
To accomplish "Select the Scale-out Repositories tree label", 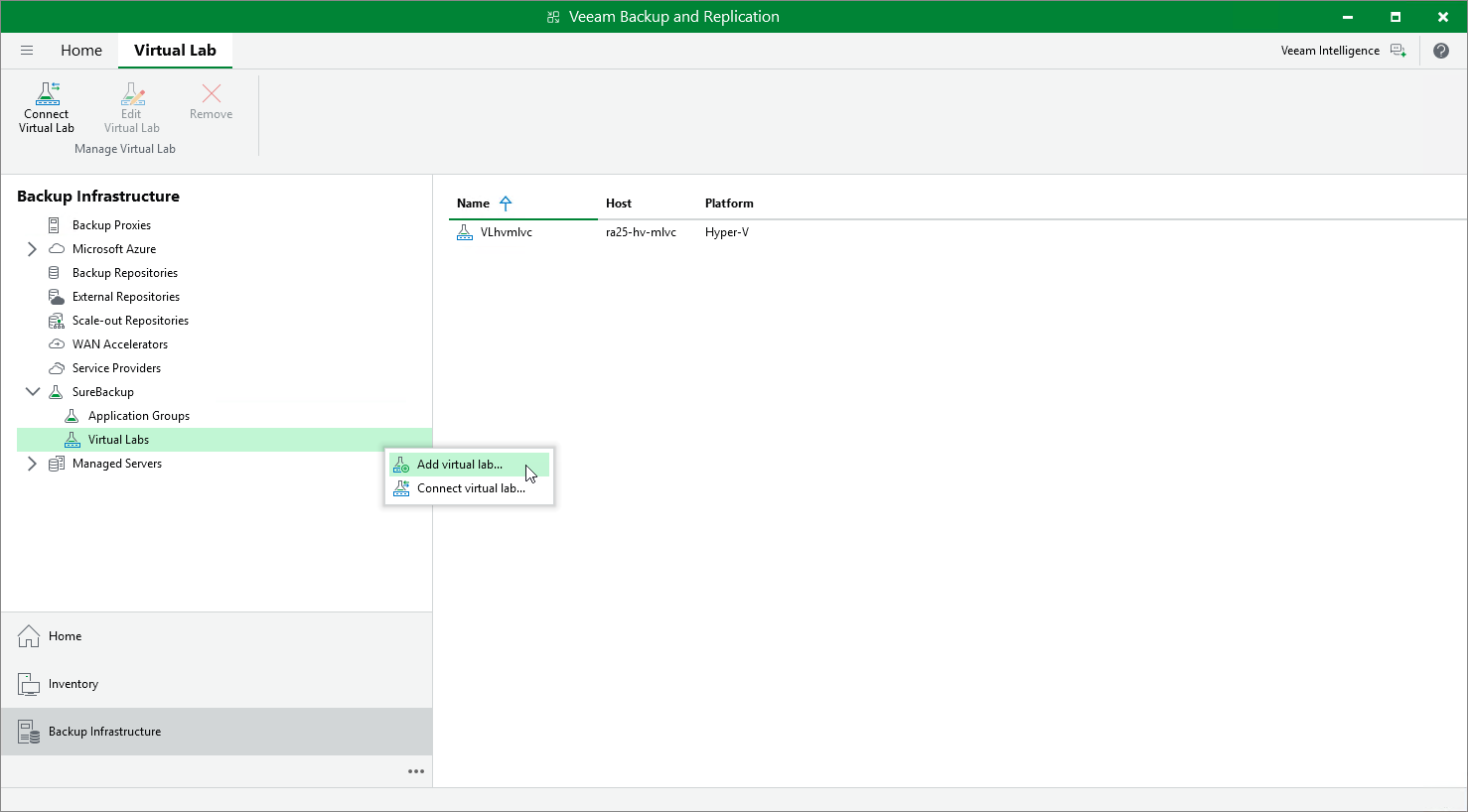I will (130, 321).
